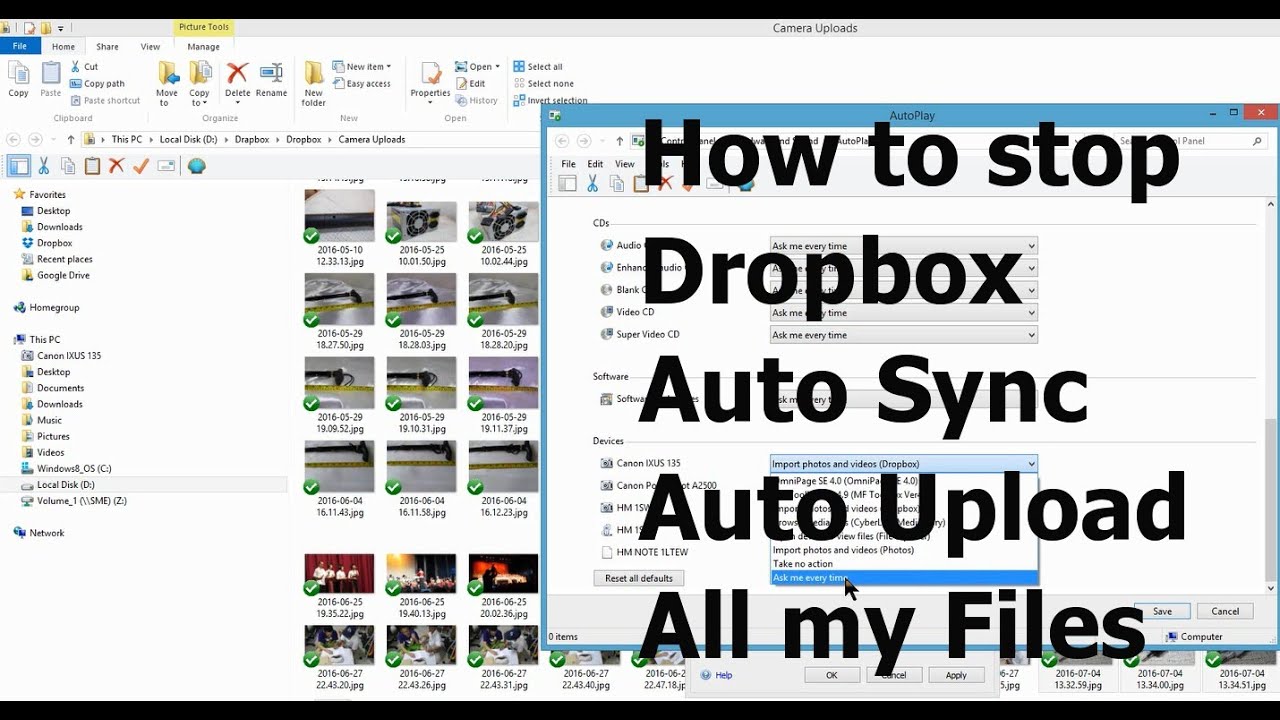Click the scissors icon in Explorer toolbar
This screenshot has width=1280, height=720.
[44, 166]
